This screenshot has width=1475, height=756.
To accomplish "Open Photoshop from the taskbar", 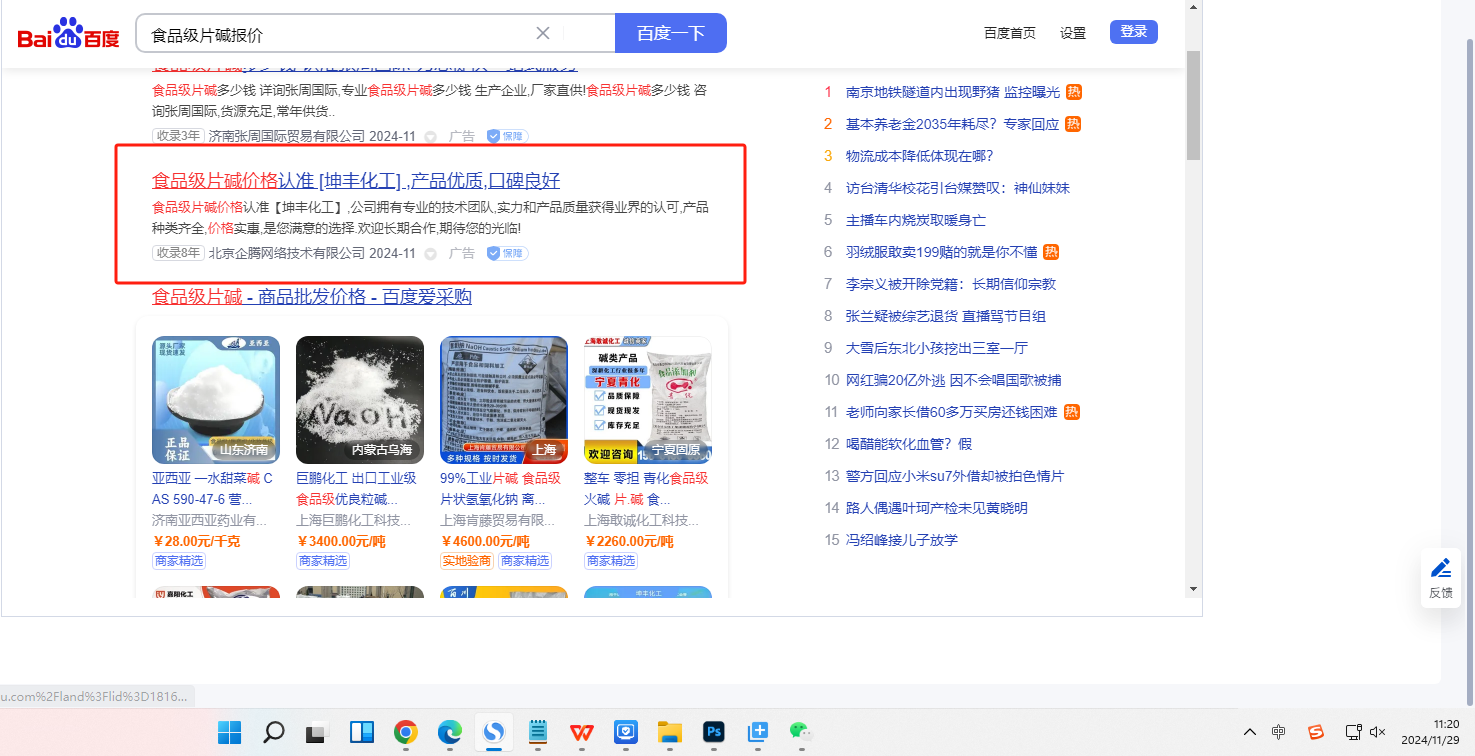I will pos(713,732).
